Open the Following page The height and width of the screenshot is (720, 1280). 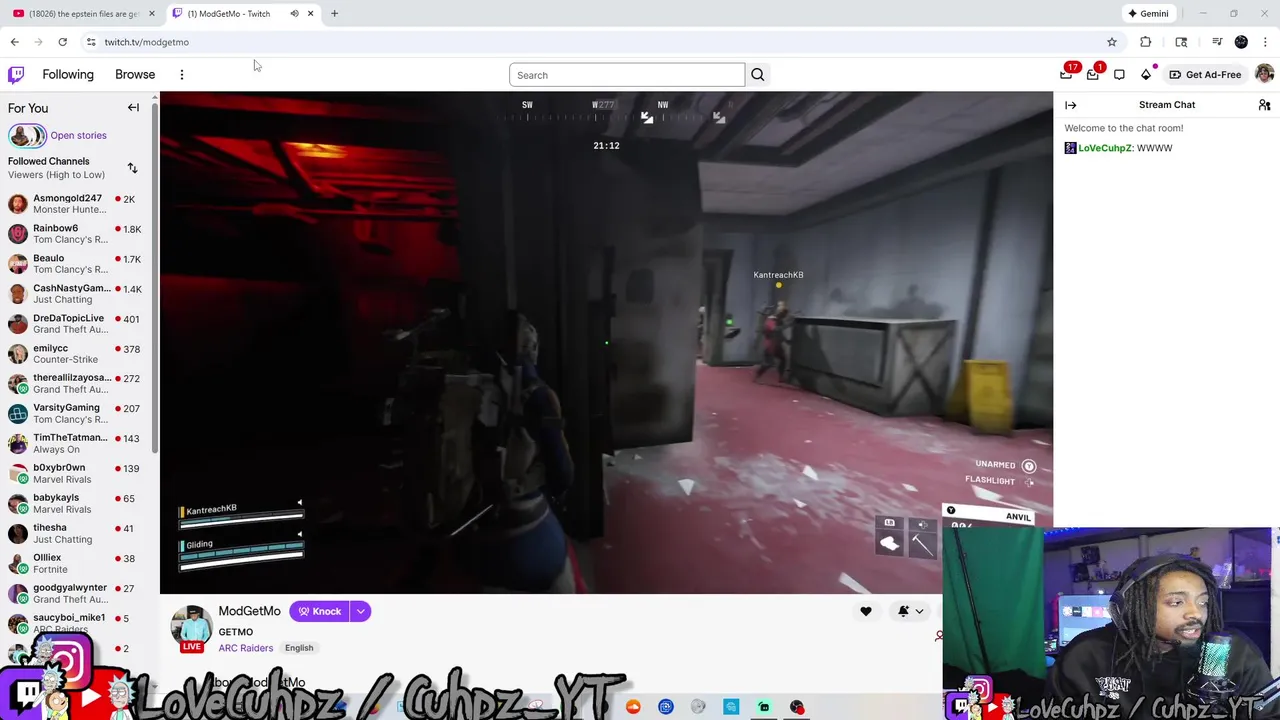(x=68, y=74)
